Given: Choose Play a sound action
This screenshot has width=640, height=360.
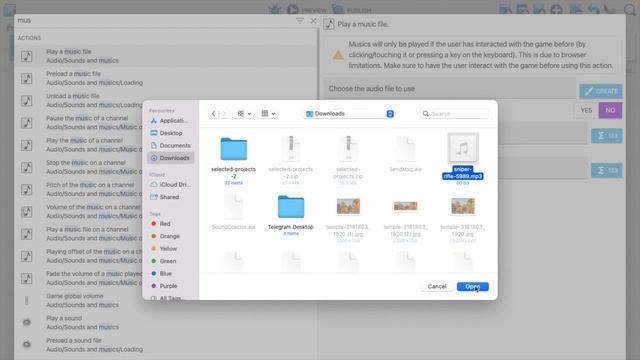Looking at the screenshot, I should coord(166,322).
